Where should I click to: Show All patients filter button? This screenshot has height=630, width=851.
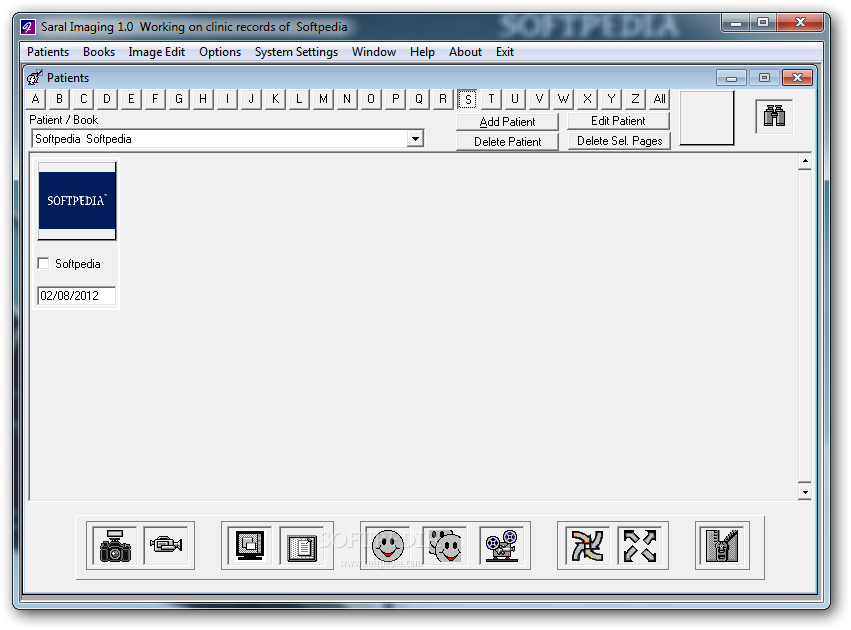(659, 99)
